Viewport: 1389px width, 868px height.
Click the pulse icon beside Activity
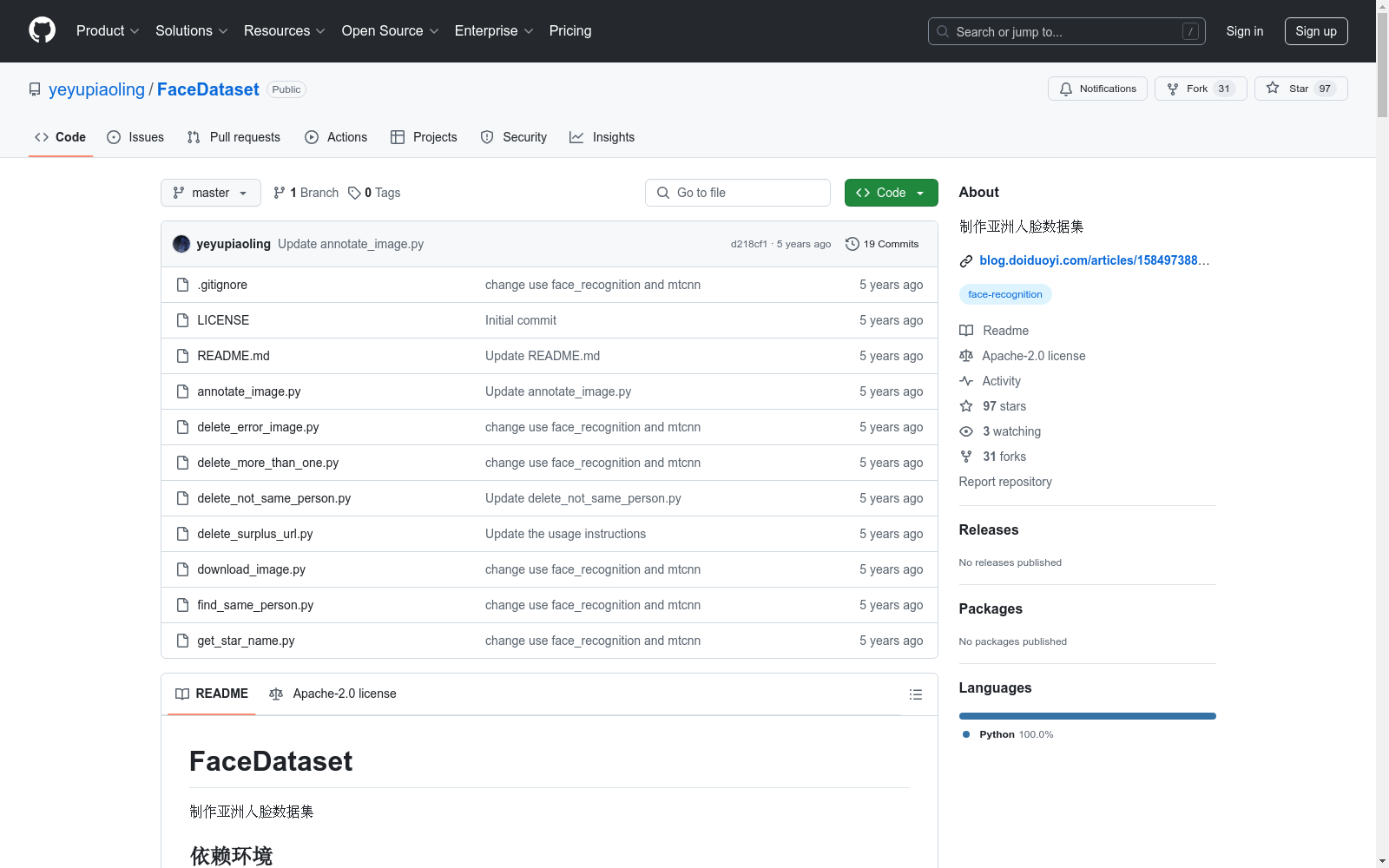coord(966,381)
